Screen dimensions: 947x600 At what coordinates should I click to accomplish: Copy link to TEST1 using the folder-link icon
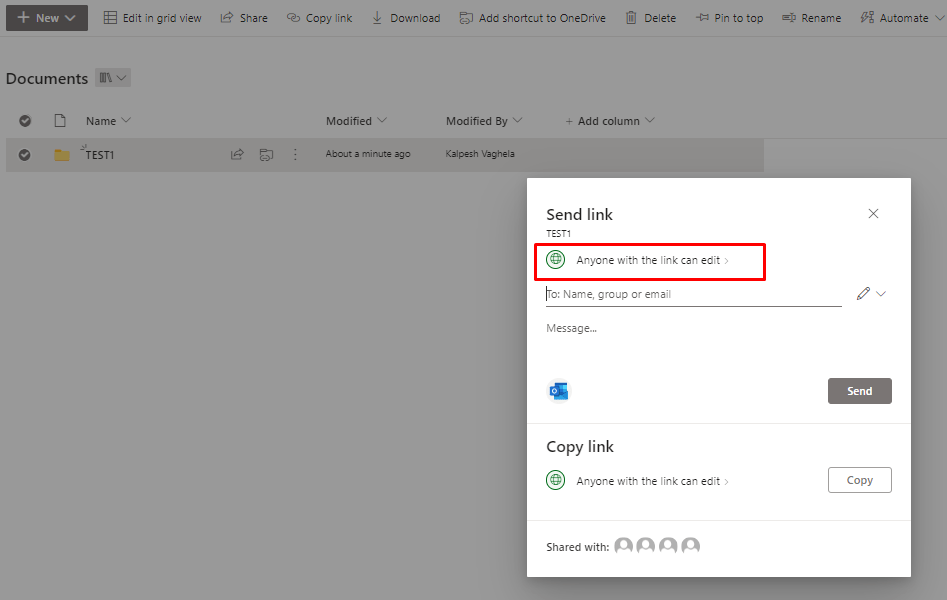pyautogui.click(x=266, y=154)
